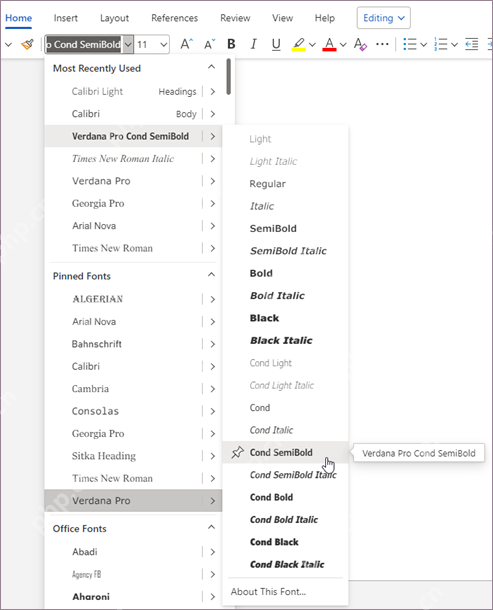Collapse Most Recently Used section
This screenshot has width=493, height=610.
tap(211, 67)
